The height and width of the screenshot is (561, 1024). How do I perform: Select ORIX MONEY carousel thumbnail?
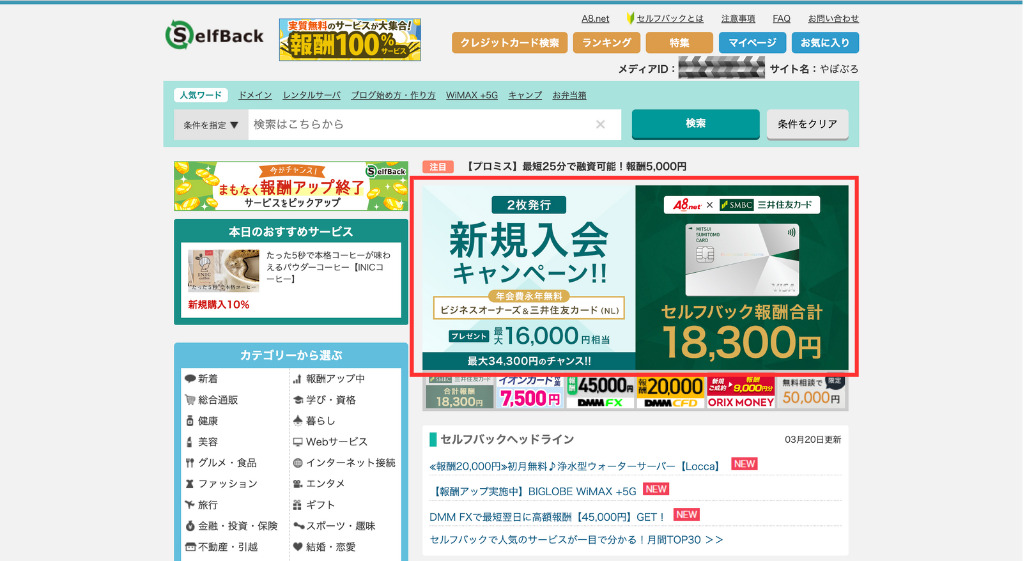741,393
